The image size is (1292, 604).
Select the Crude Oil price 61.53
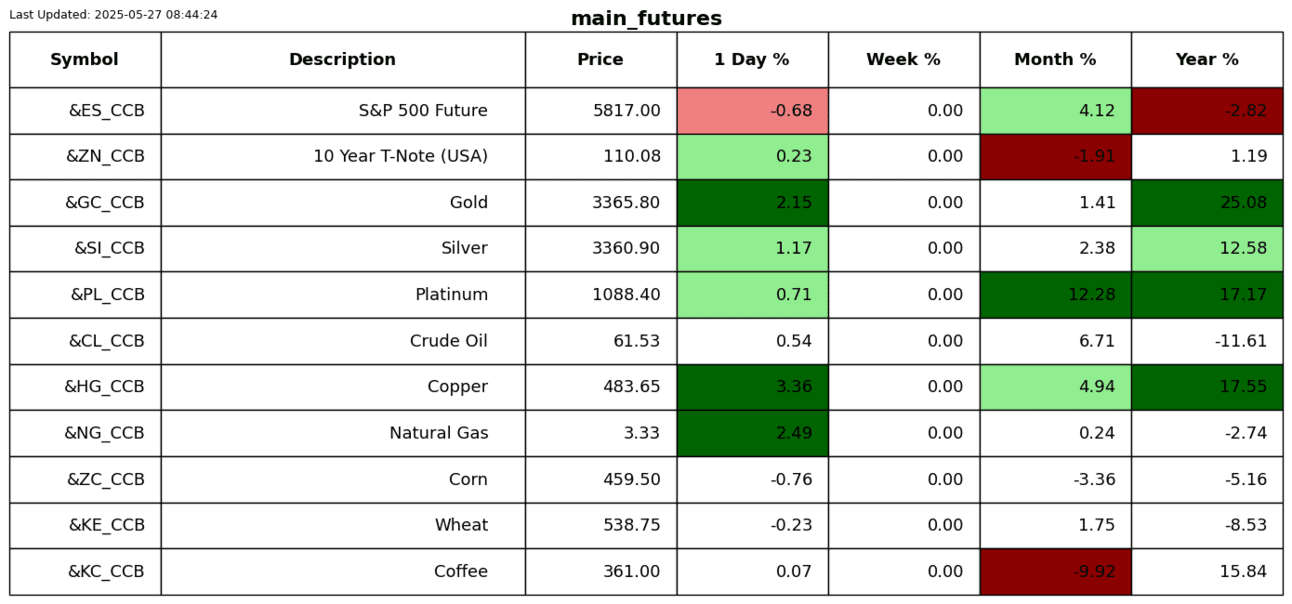coord(636,341)
